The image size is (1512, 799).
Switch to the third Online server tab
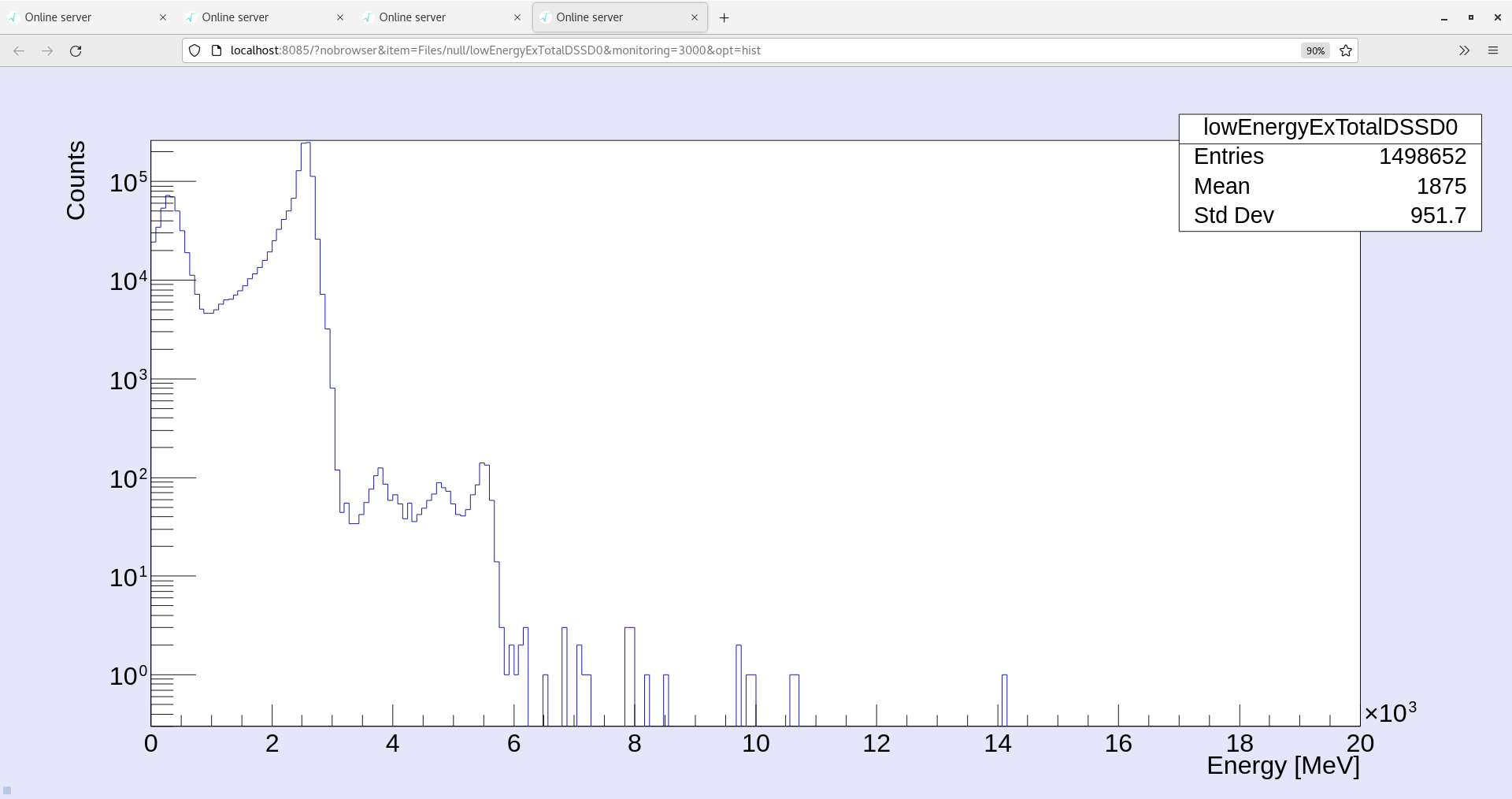tap(441, 17)
